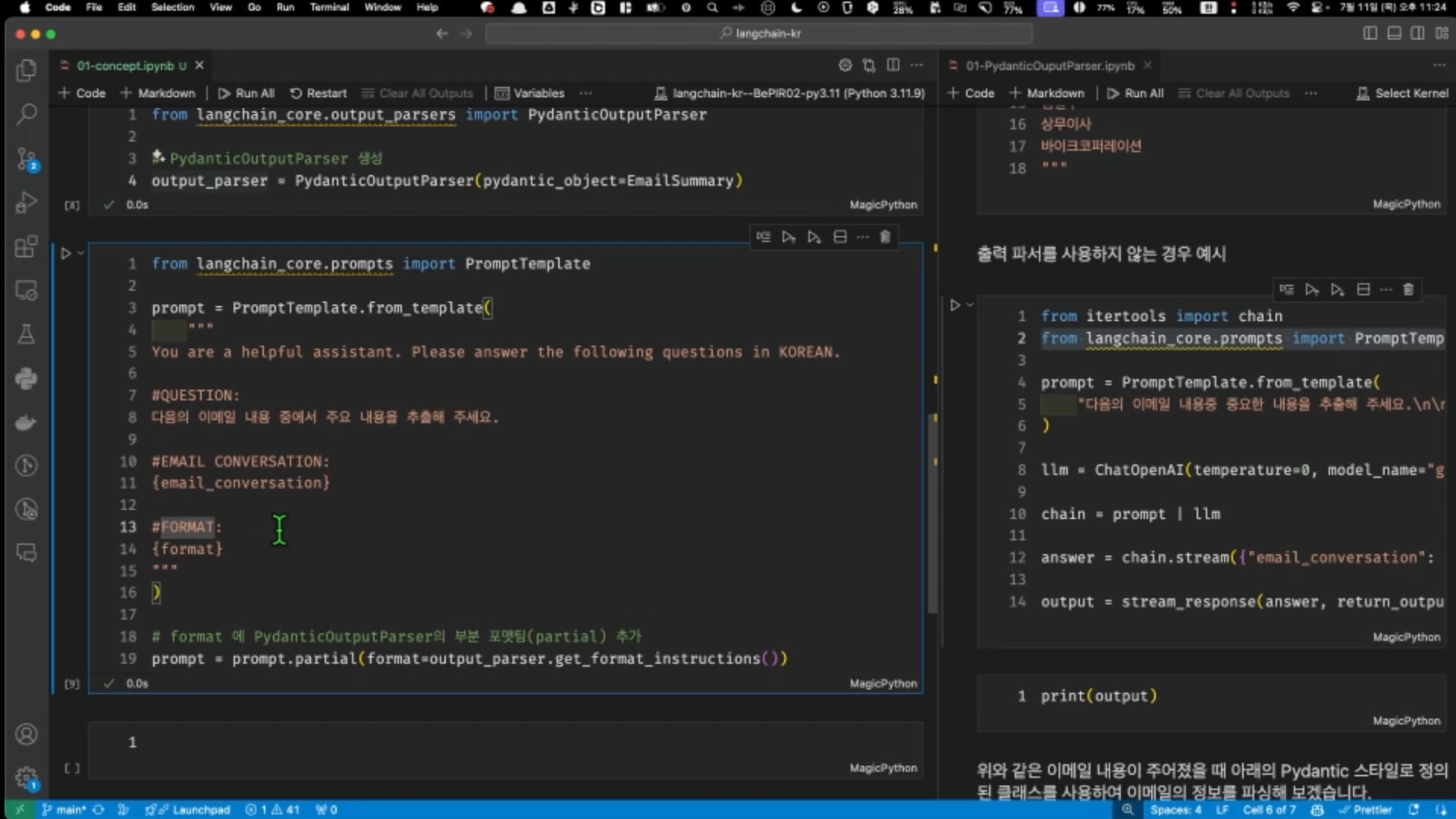Toggle bottom panel layout icon
The width and height of the screenshot is (1456, 819).
[1394, 33]
